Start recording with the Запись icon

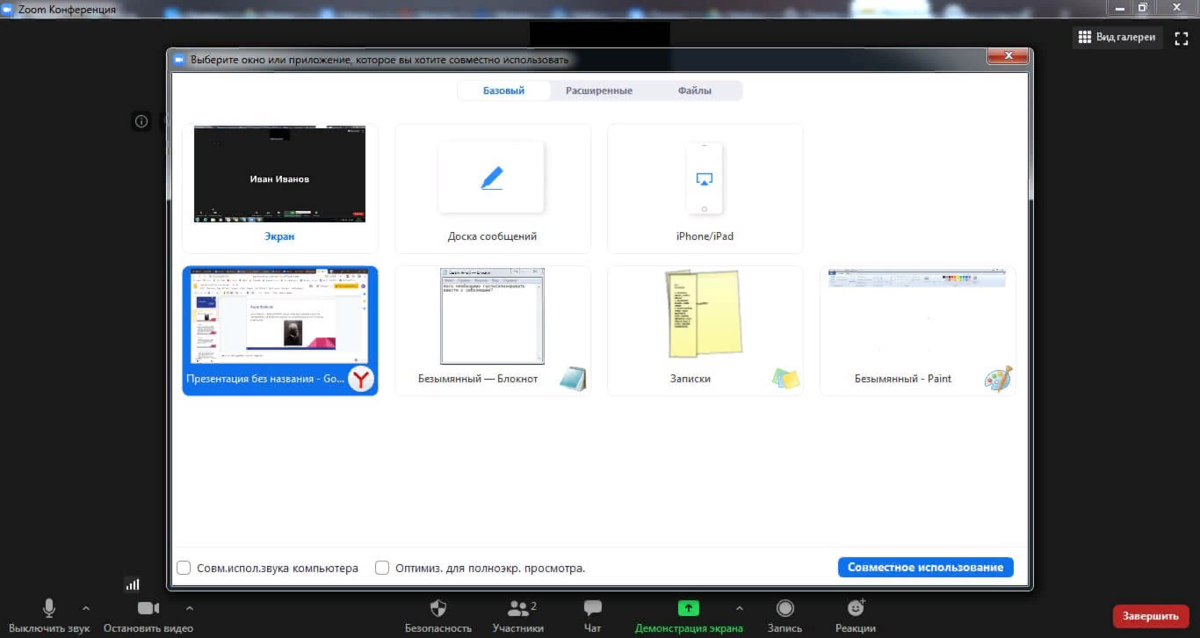[x=785, y=608]
